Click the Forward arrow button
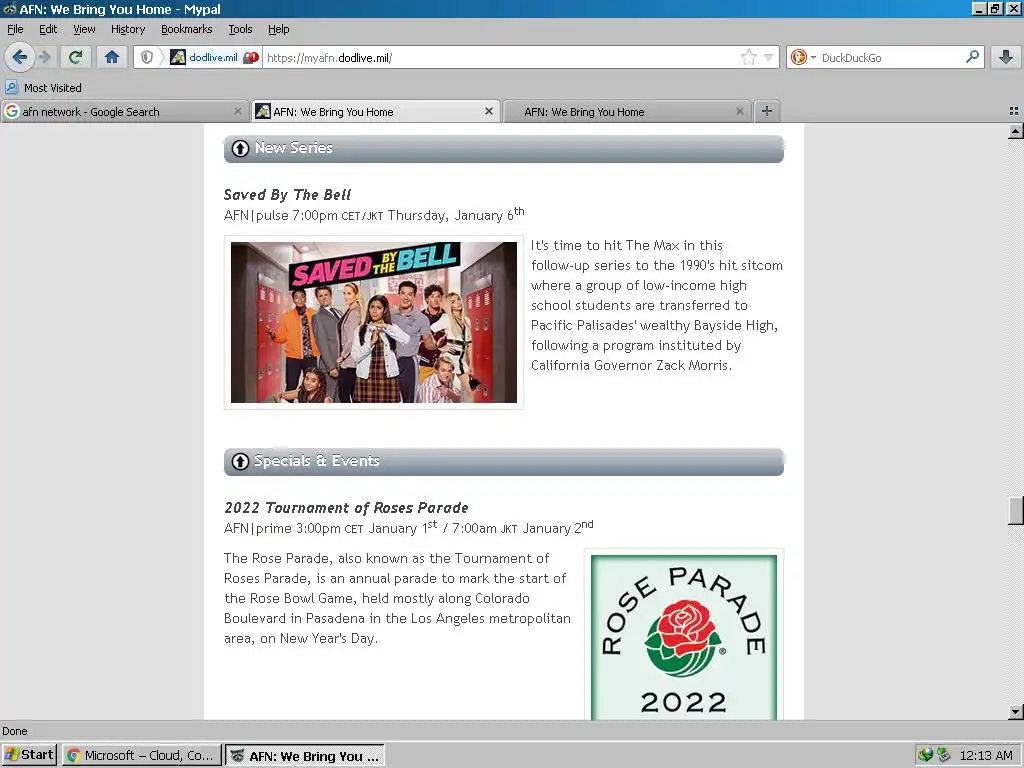Screen dimensions: 1024x768 click(x=44, y=57)
